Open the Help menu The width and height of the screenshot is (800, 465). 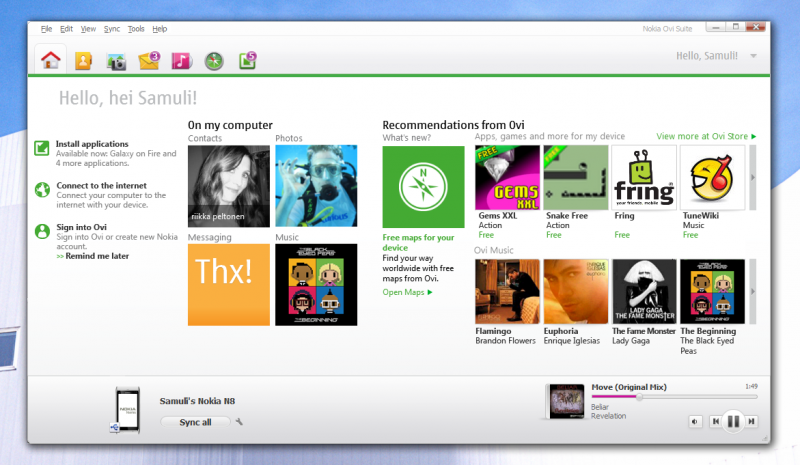pyautogui.click(x=160, y=29)
